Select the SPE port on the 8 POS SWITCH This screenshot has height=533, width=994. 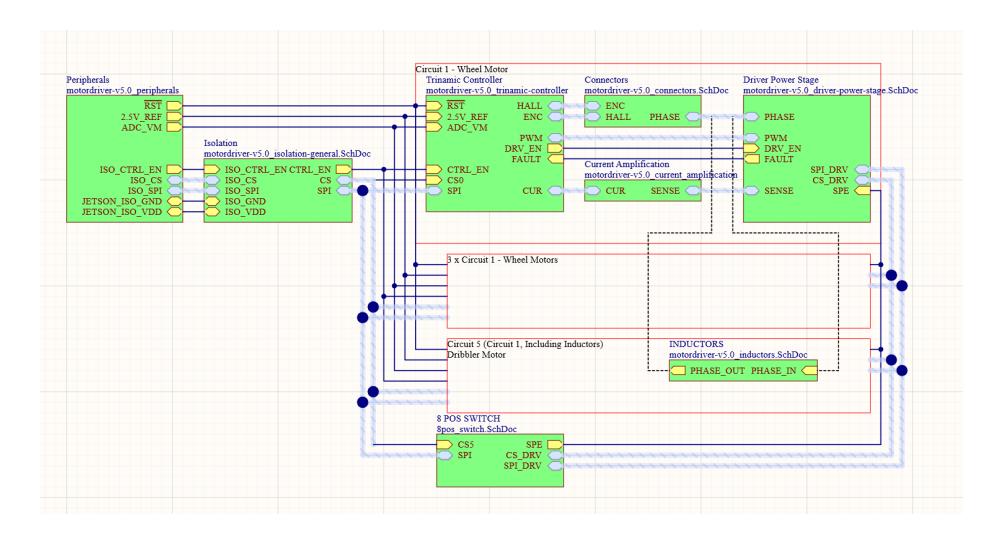point(555,445)
